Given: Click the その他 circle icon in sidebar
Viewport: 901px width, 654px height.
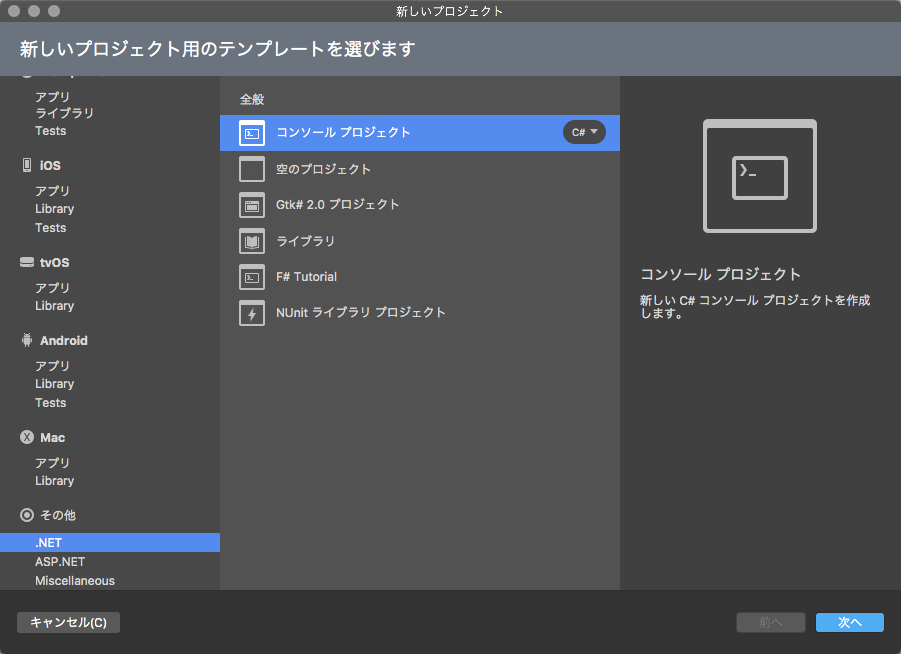Looking at the screenshot, I should pyautogui.click(x=26, y=515).
